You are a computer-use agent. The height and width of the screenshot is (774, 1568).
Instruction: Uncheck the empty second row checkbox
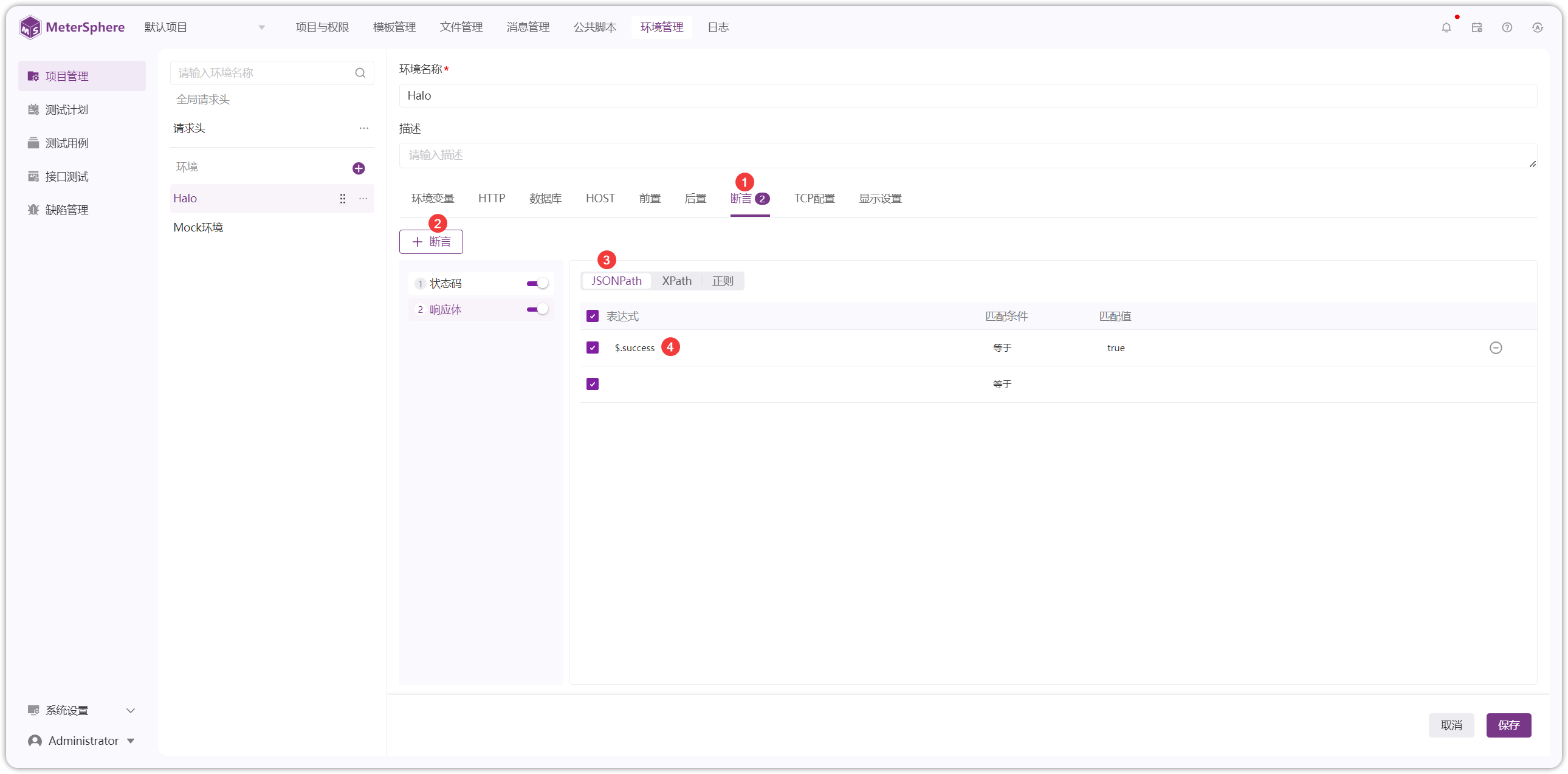coord(593,384)
